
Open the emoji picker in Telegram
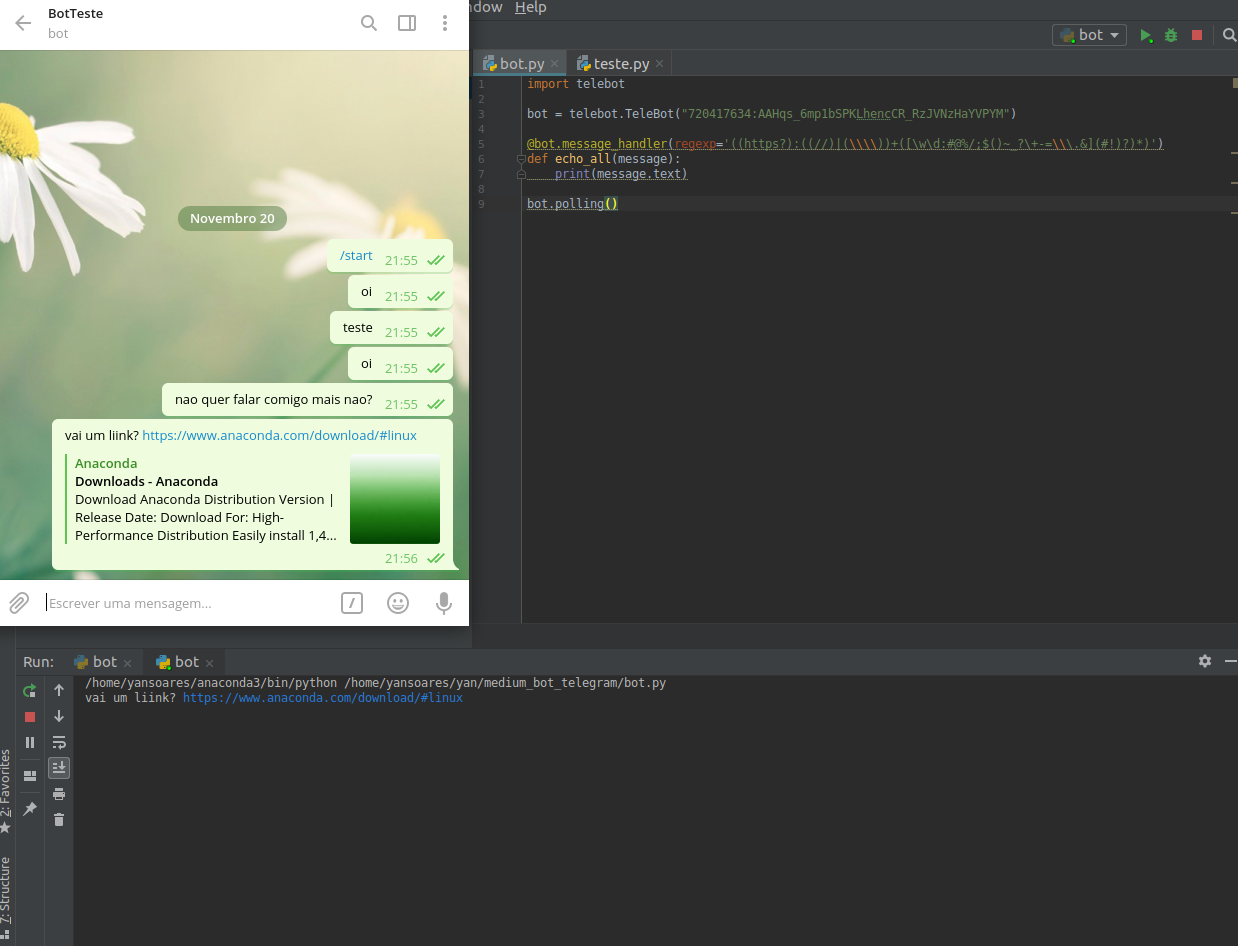tap(398, 603)
